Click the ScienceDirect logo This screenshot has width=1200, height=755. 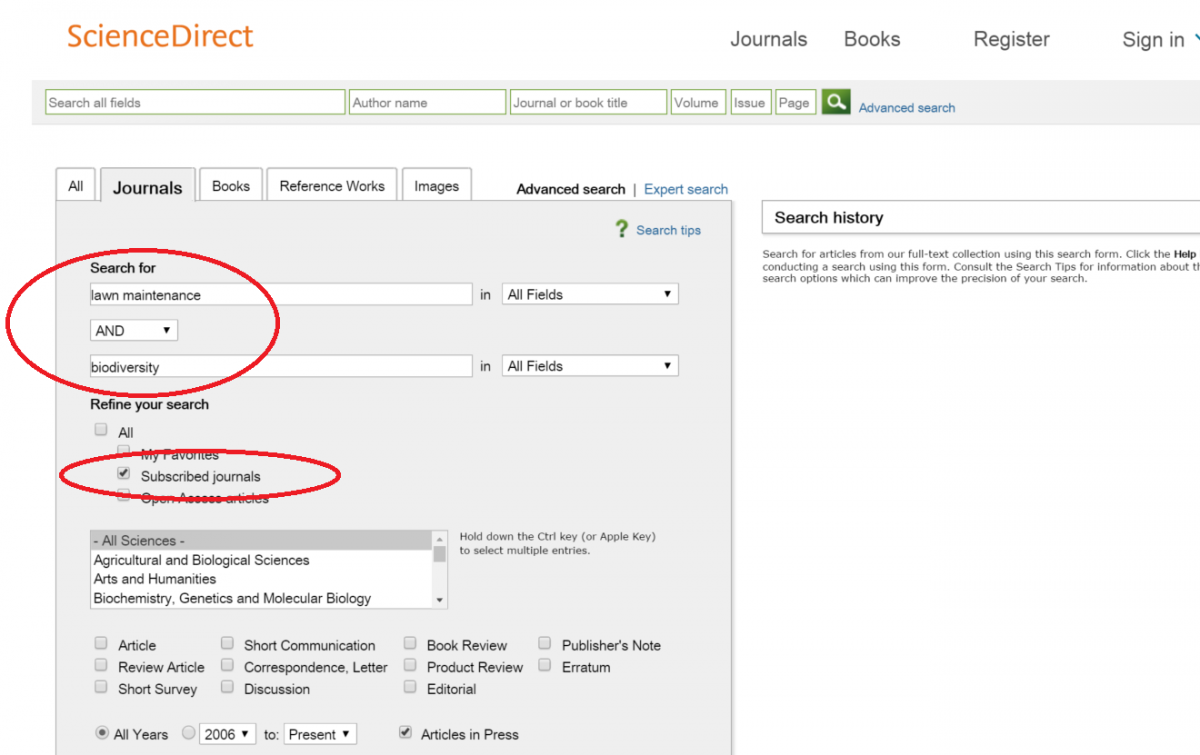click(x=160, y=37)
